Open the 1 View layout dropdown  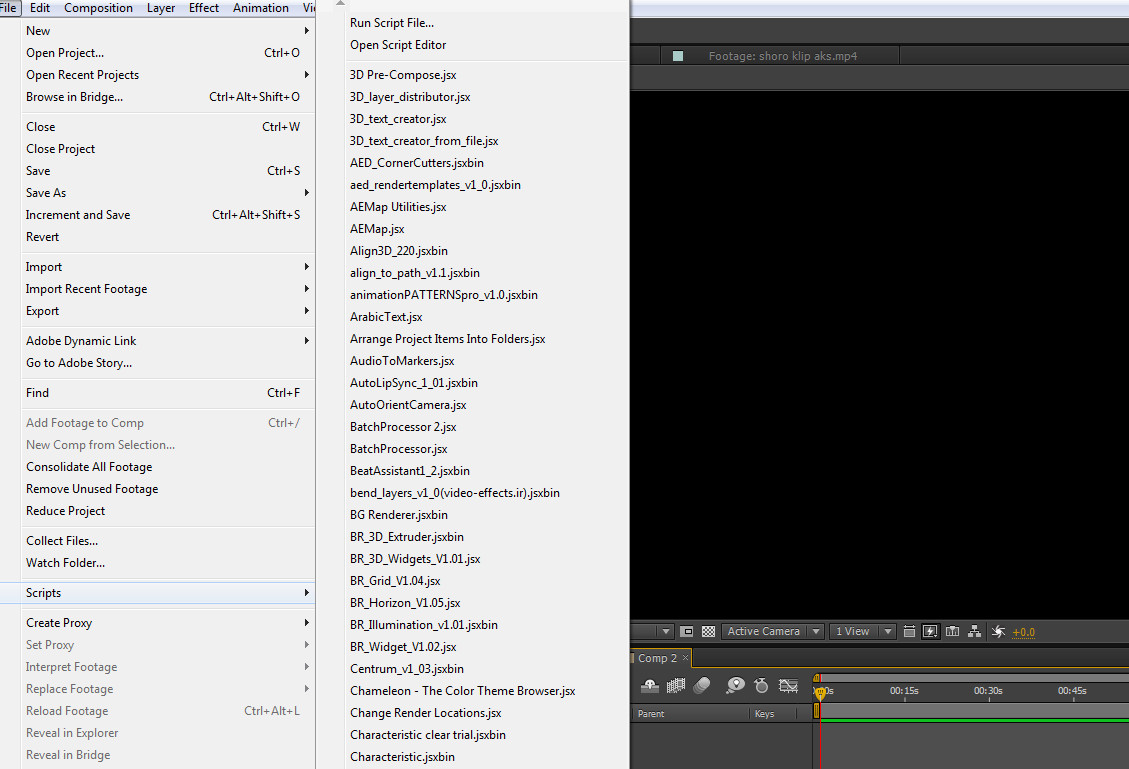862,631
